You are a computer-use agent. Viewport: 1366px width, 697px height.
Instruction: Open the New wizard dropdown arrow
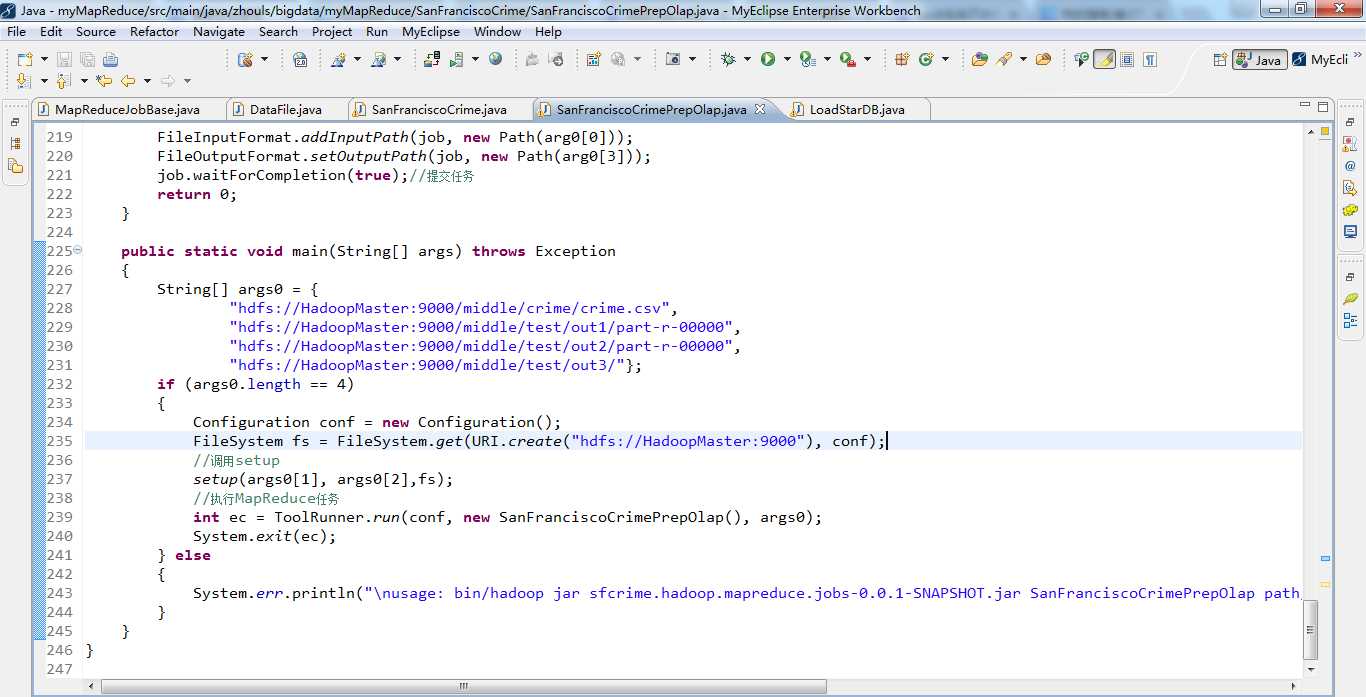click(42, 59)
